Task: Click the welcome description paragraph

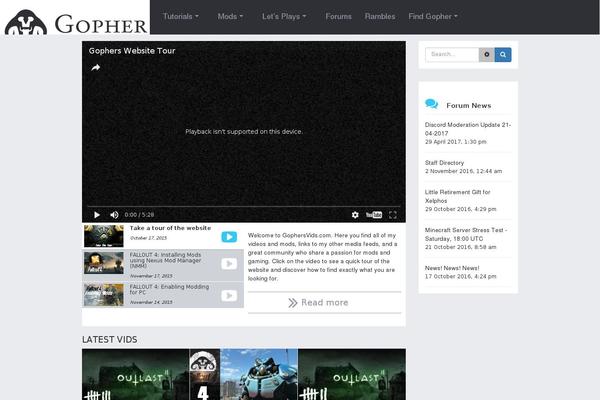Action: tap(323, 257)
